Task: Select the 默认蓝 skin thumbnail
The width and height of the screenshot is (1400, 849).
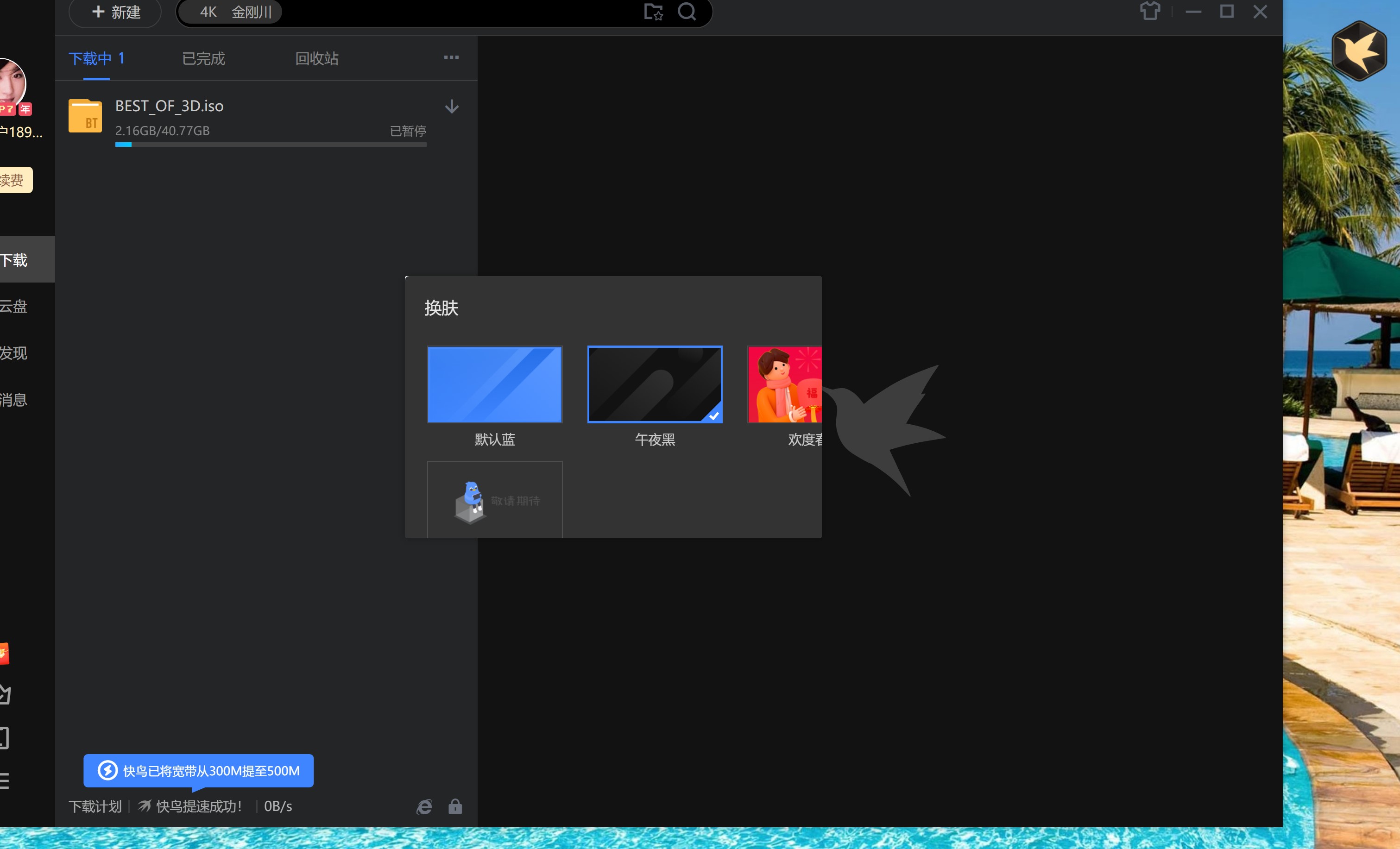Action: 494,384
